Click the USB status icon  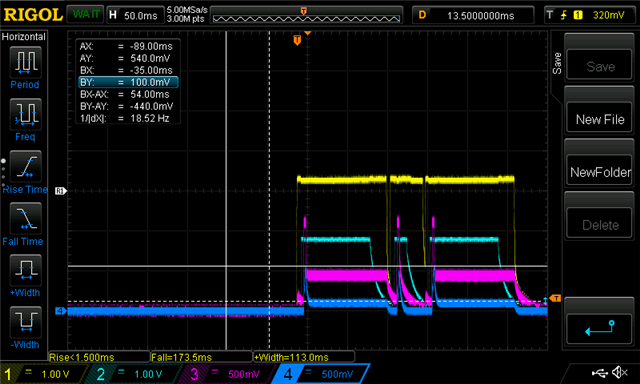coord(599,372)
